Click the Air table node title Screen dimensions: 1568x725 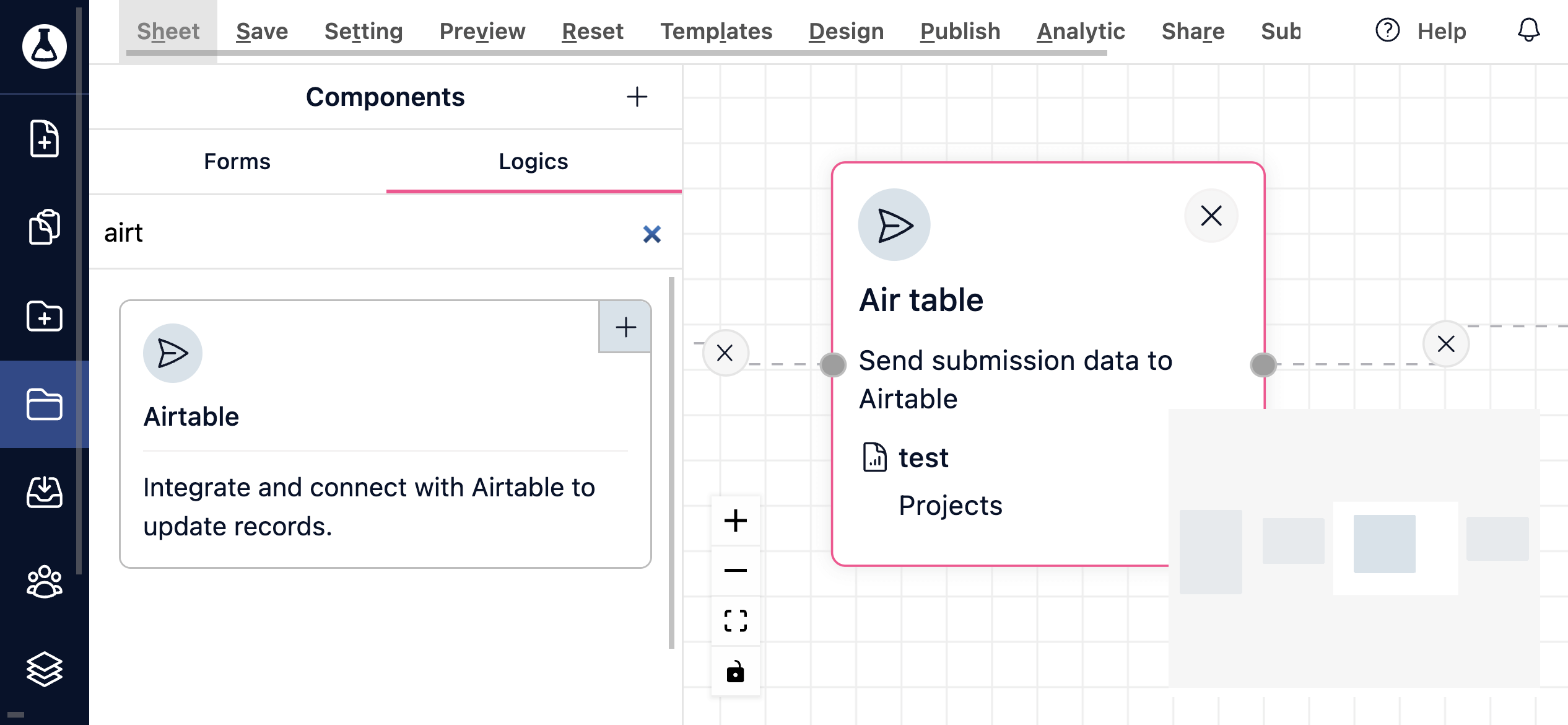point(921,300)
